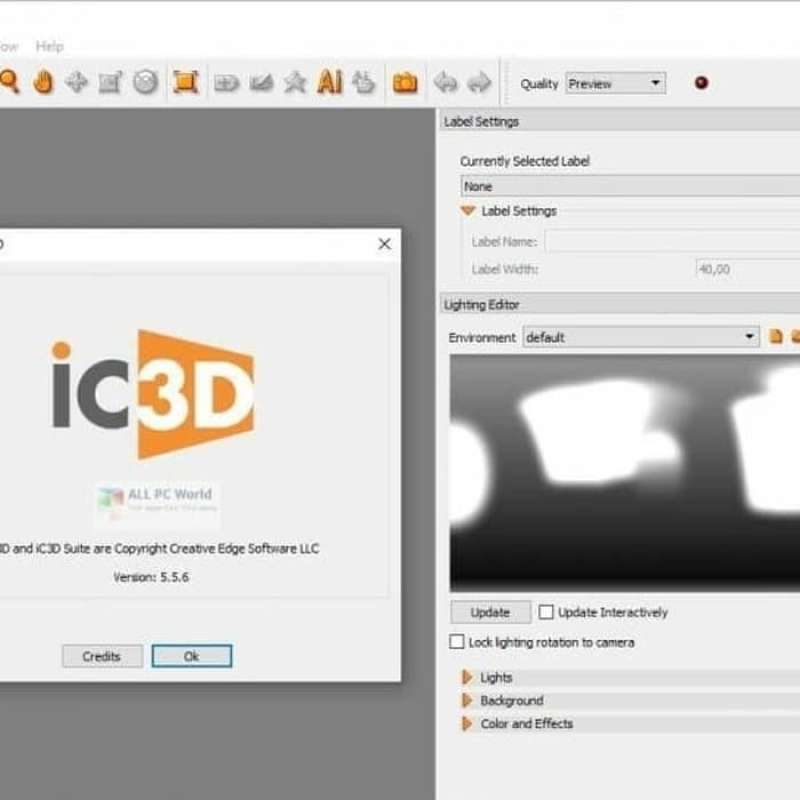Open the Help menu
Screen dimensions: 800x800
click(x=49, y=46)
